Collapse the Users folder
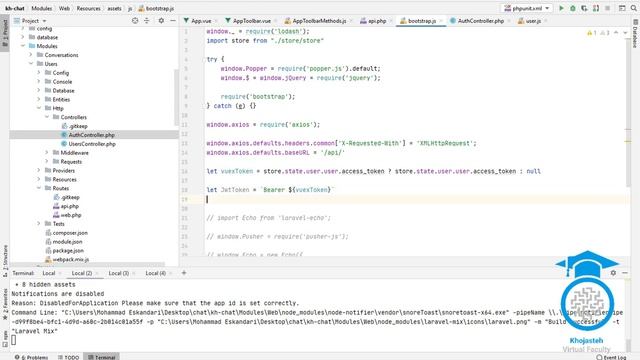The width and height of the screenshot is (640, 360). pos(31,64)
